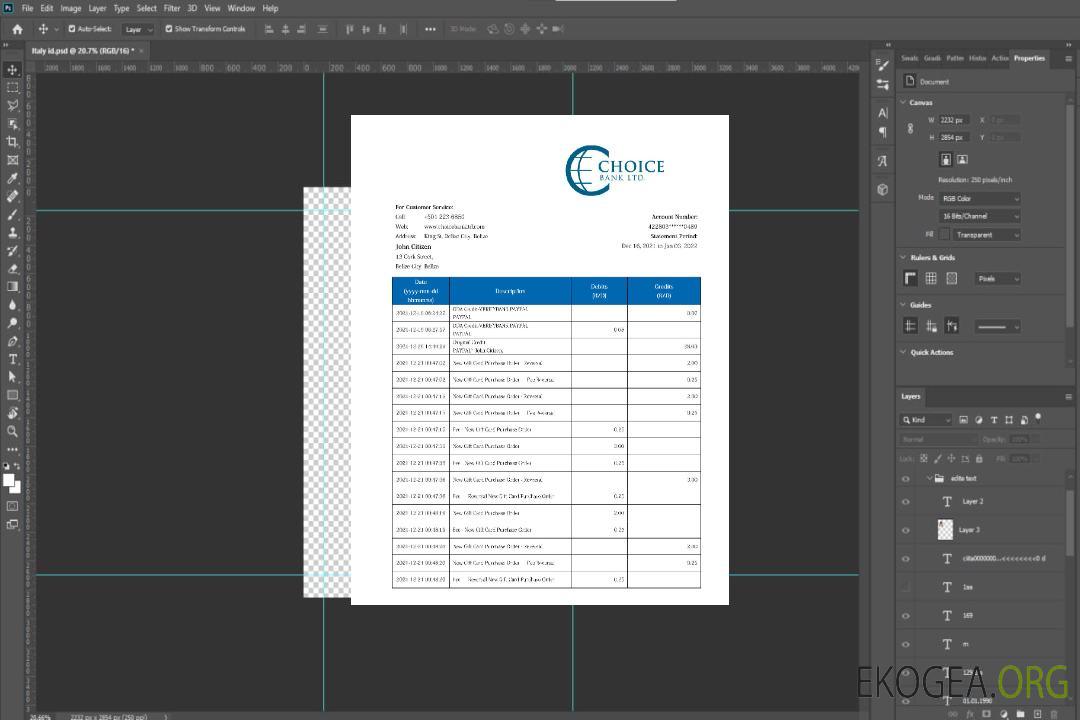This screenshot has width=1080, height=720.
Task: Switch to the Properties tab
Action: tap(1029, 58)
